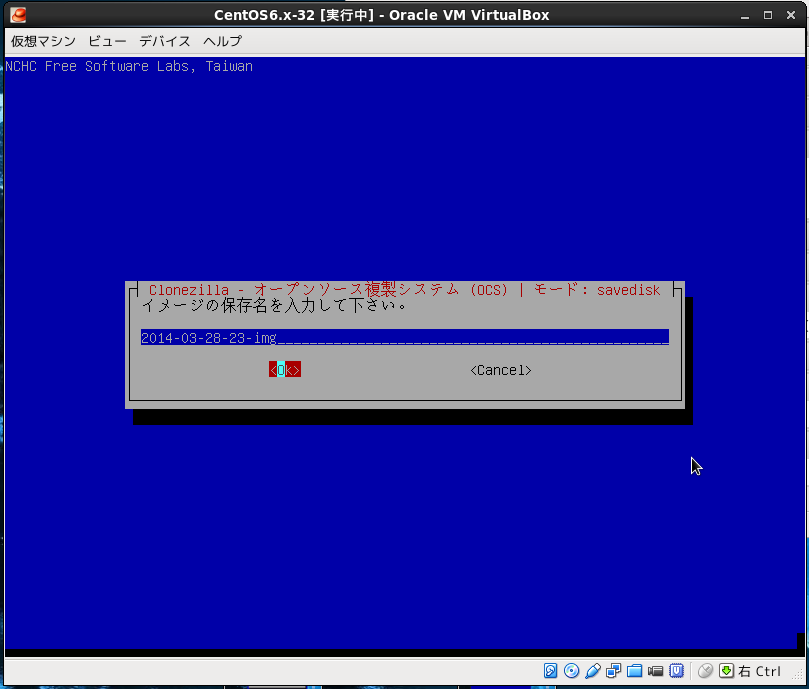Screen dimensions: 809x689
Task: Click the 右 Ctrl host key label
Action: tap(760, 671)
